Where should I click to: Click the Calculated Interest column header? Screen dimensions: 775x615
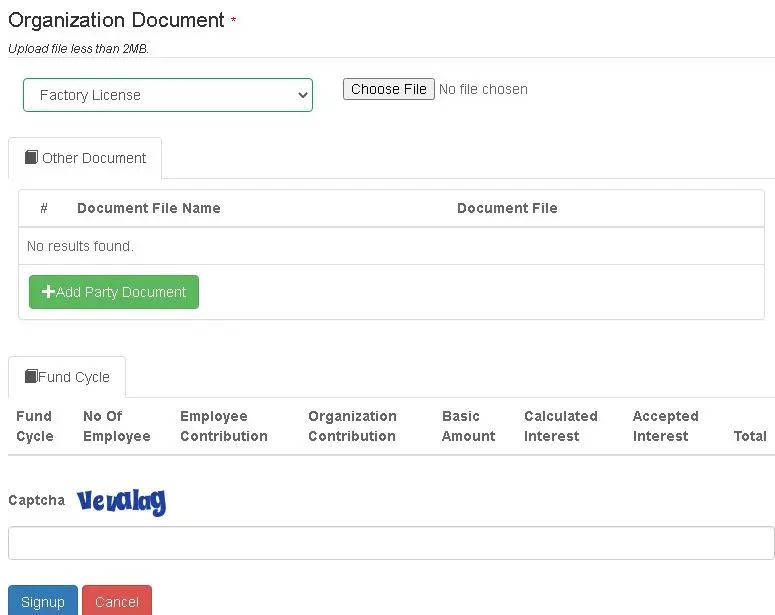[x=560, y=426]
